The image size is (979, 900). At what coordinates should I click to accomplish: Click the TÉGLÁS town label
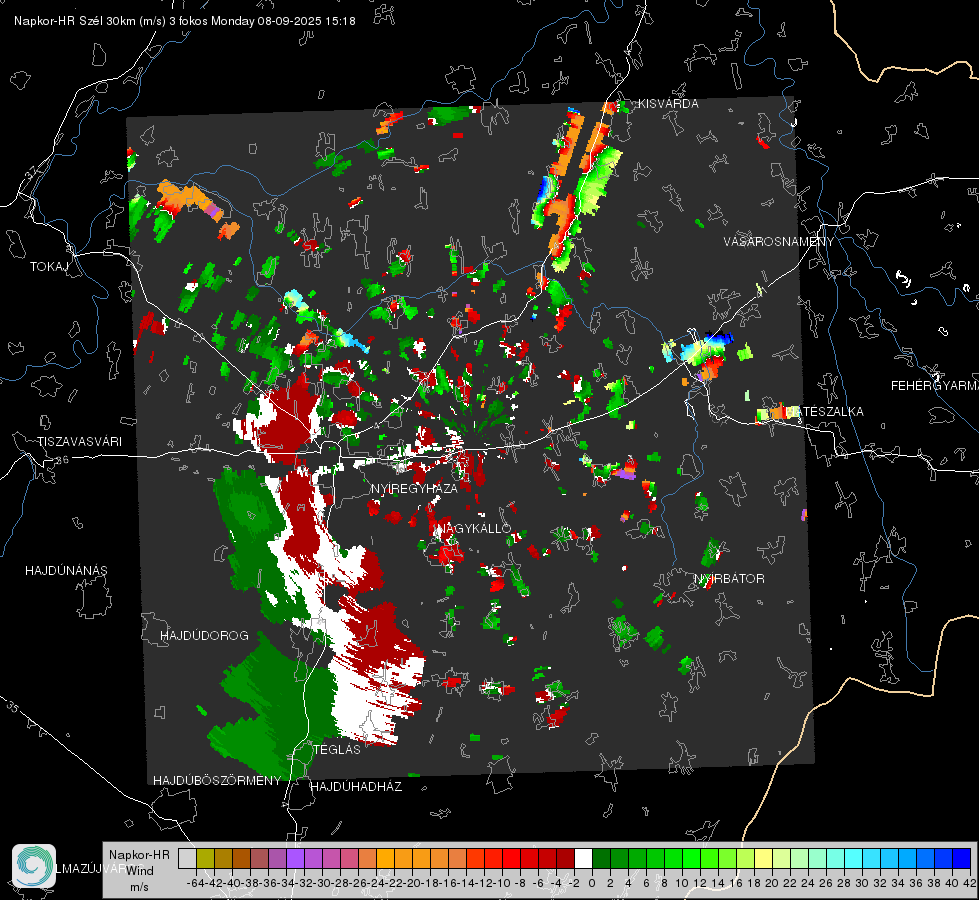tap(337, 749)
